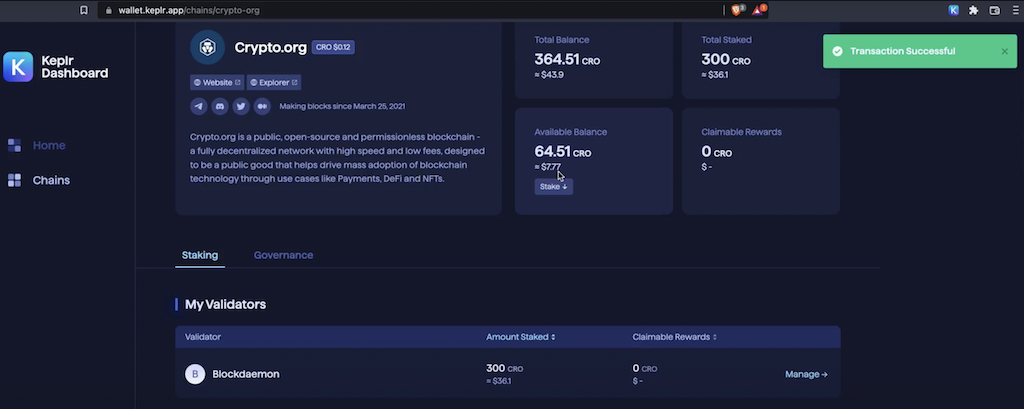Screen dimensions: 1024x409
Task: Click the 300 CRO amount in Blockdaemon row
Action: [504, 368]
